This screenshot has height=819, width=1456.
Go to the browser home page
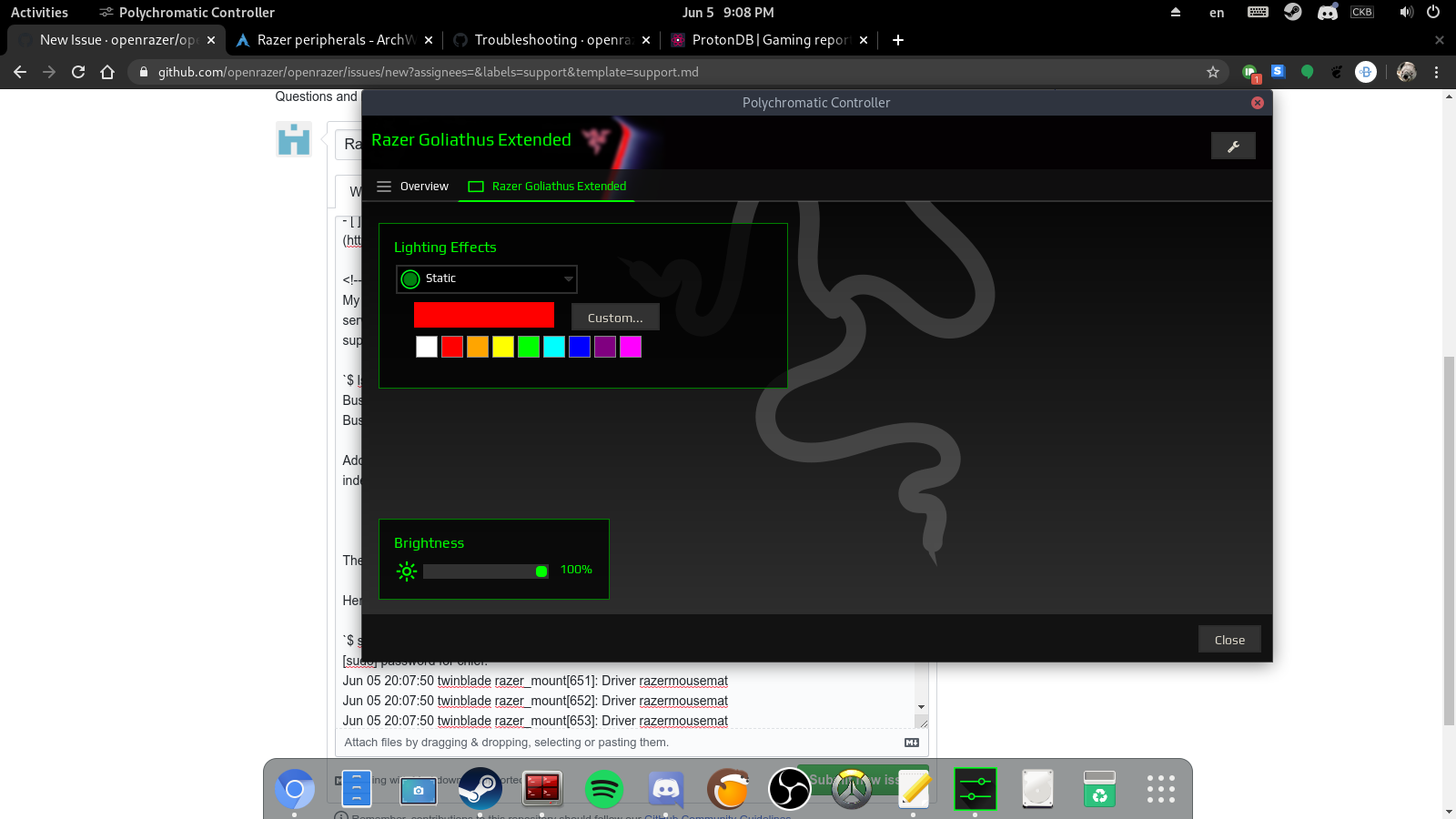pos(107,72)
